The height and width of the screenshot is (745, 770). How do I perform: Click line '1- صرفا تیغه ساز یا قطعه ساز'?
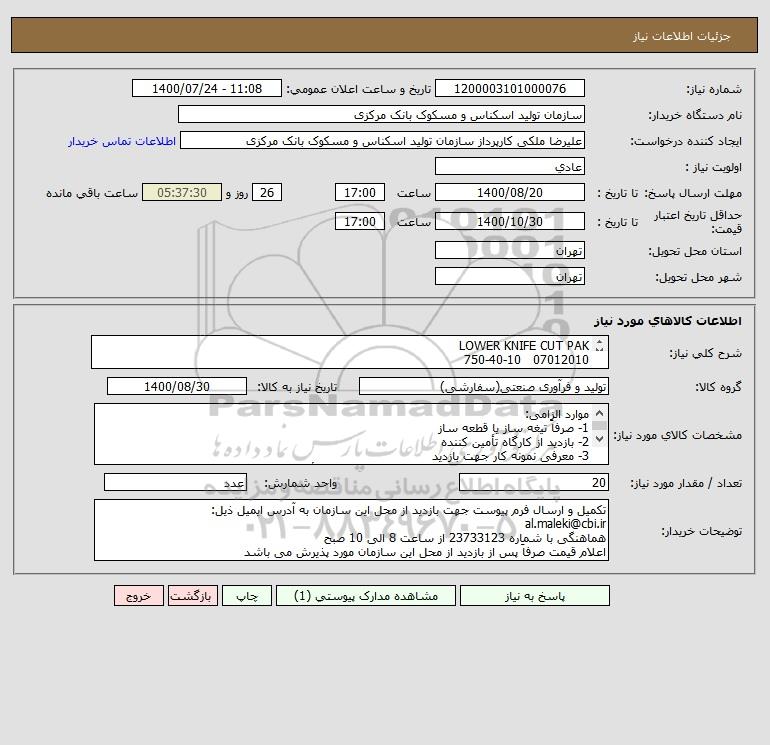(x=513, y=428)
